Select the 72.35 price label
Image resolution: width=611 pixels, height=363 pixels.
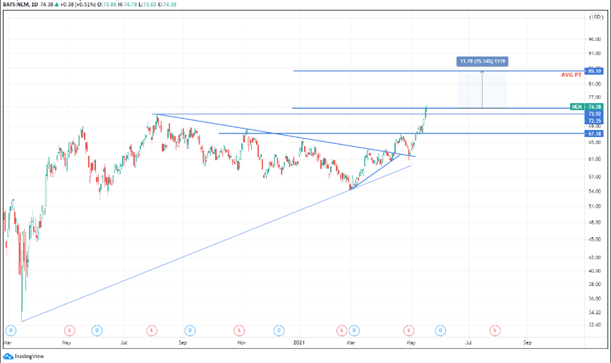pyautogui.click(x=594, y=121)
